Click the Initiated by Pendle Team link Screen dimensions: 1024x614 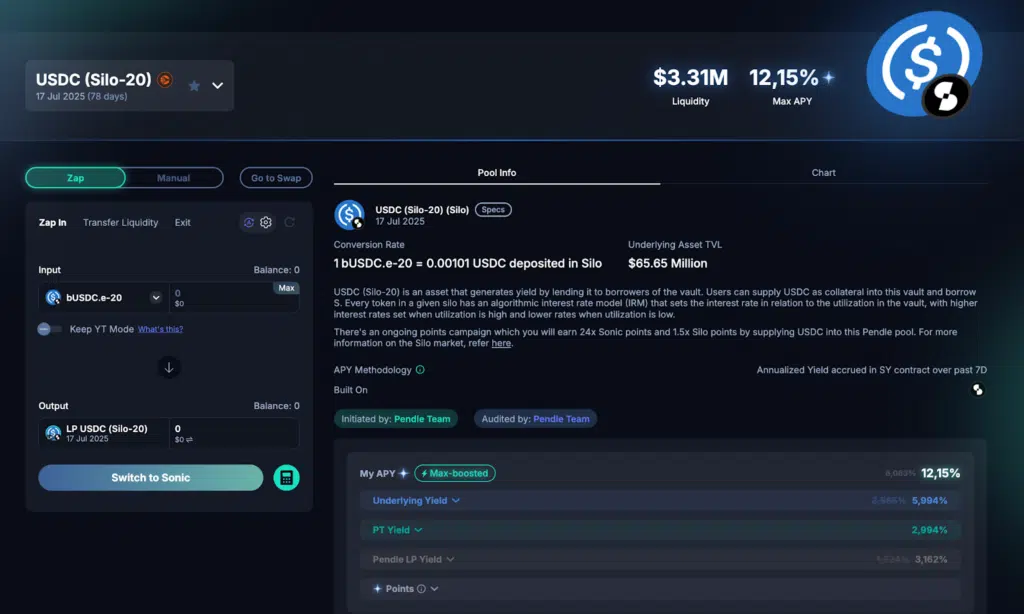396,419
